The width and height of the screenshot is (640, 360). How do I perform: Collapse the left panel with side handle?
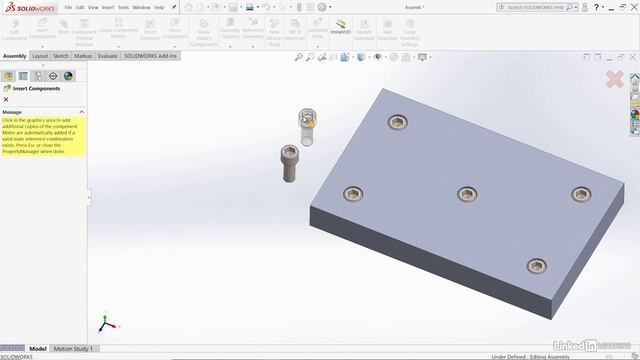pos(89,198)
